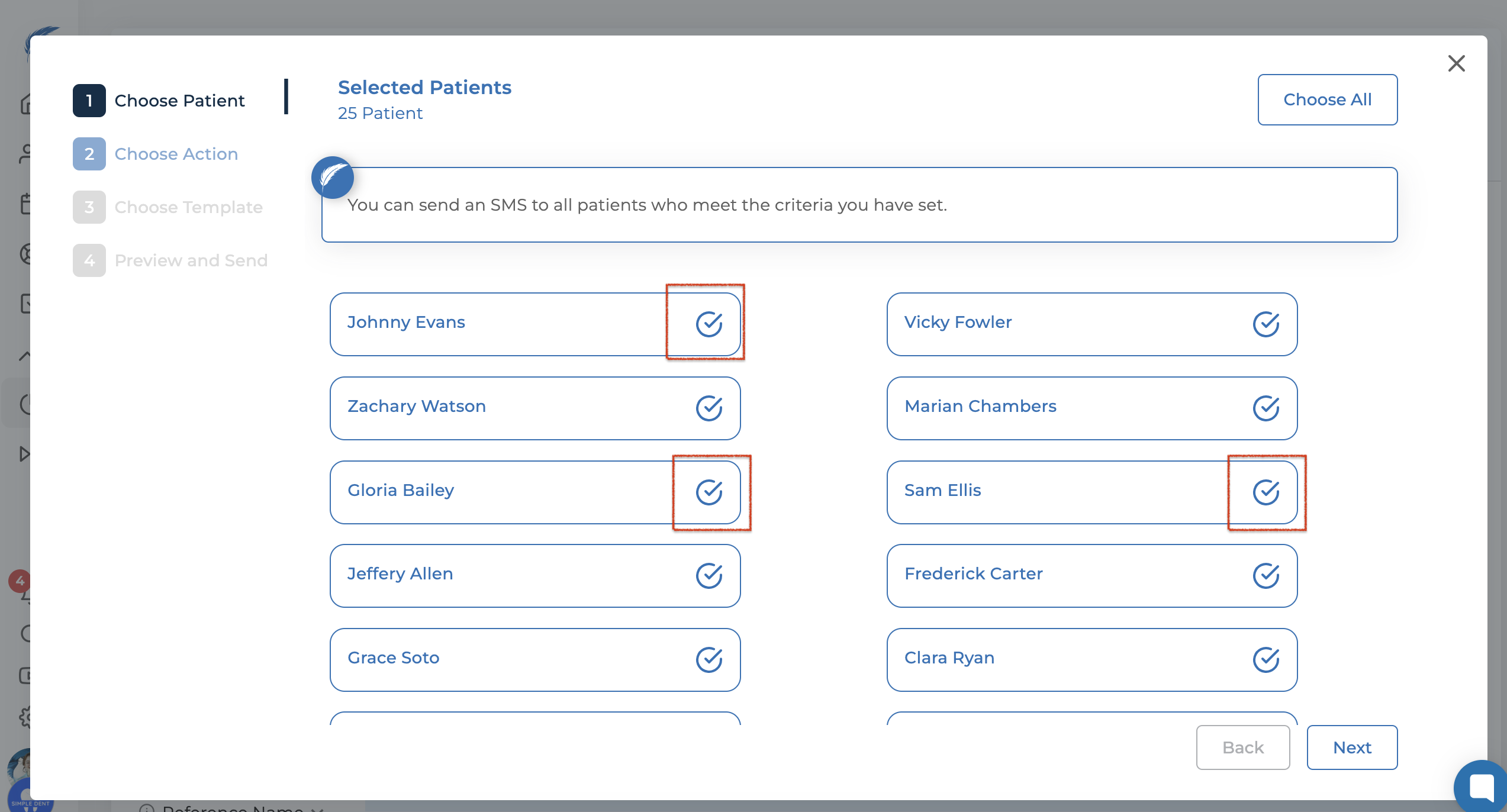Open the chat support bubble
The height and width of the screenshot is (812, 1507).
1482,787
